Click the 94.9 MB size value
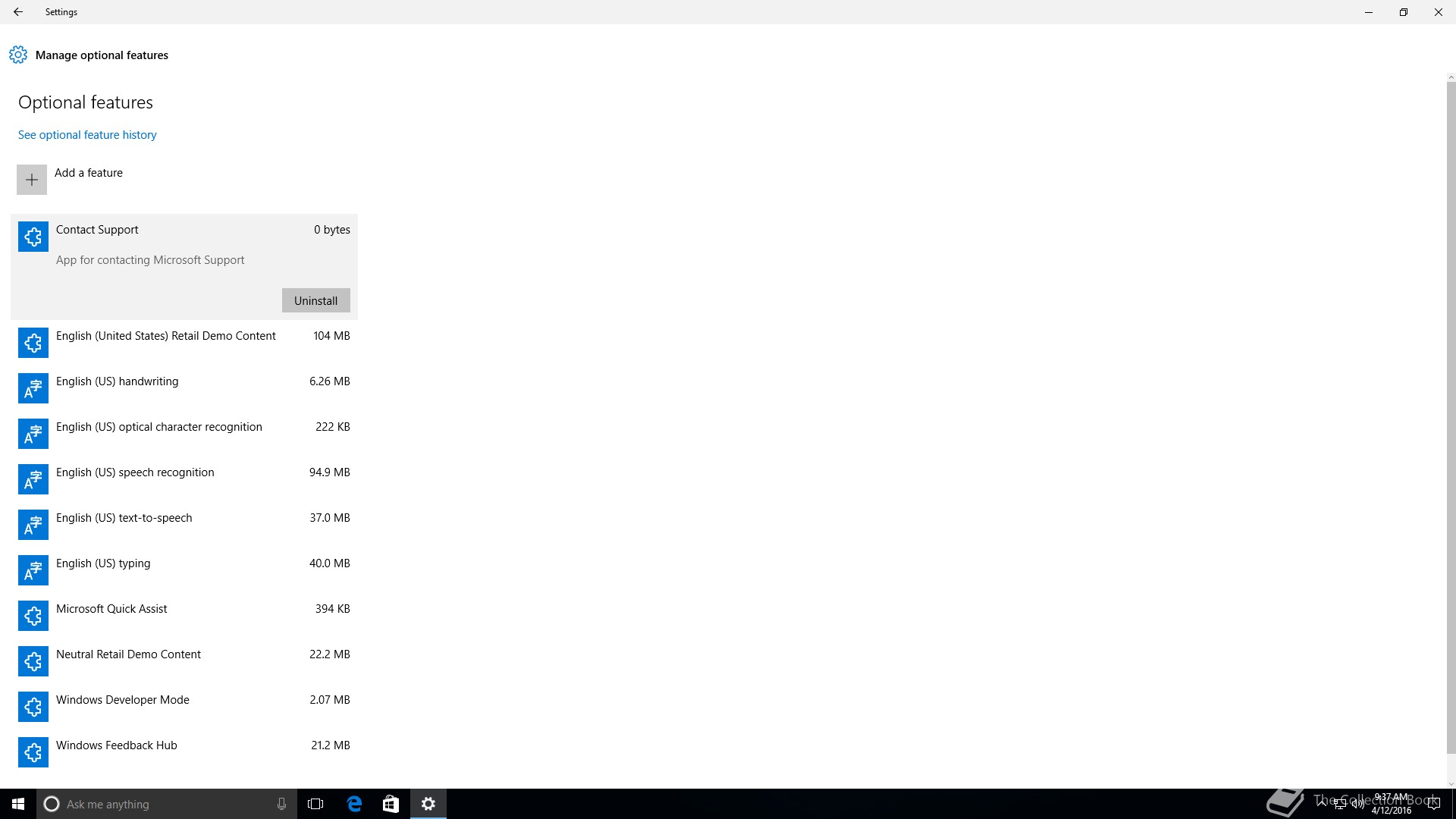Screen dimensions: 1456x819 [x=330, y=472]
